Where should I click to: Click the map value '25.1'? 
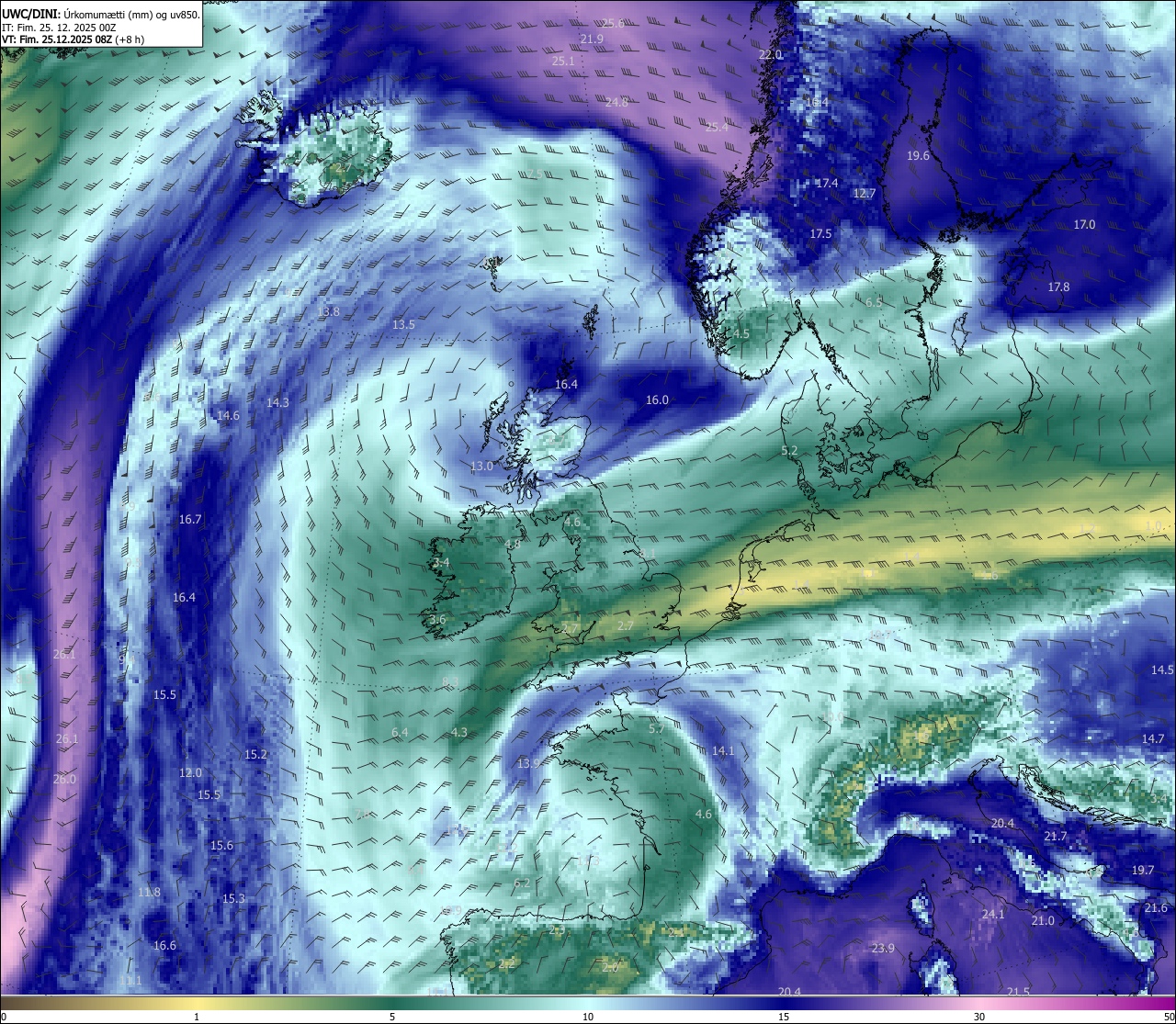(563, 61)
